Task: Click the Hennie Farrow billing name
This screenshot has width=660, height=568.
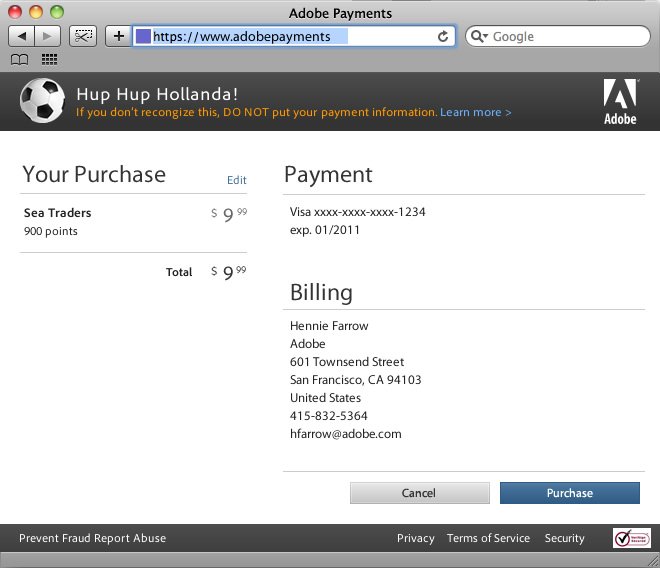Action: click(x=329, y=326)
